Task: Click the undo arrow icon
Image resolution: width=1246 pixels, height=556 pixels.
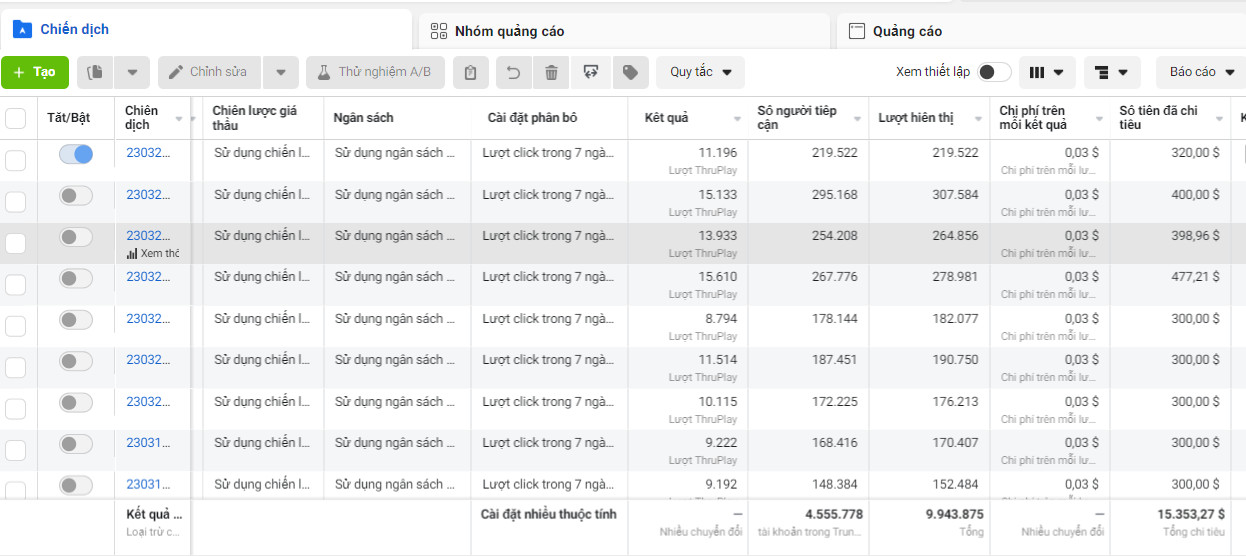Action: coord(513,72)
